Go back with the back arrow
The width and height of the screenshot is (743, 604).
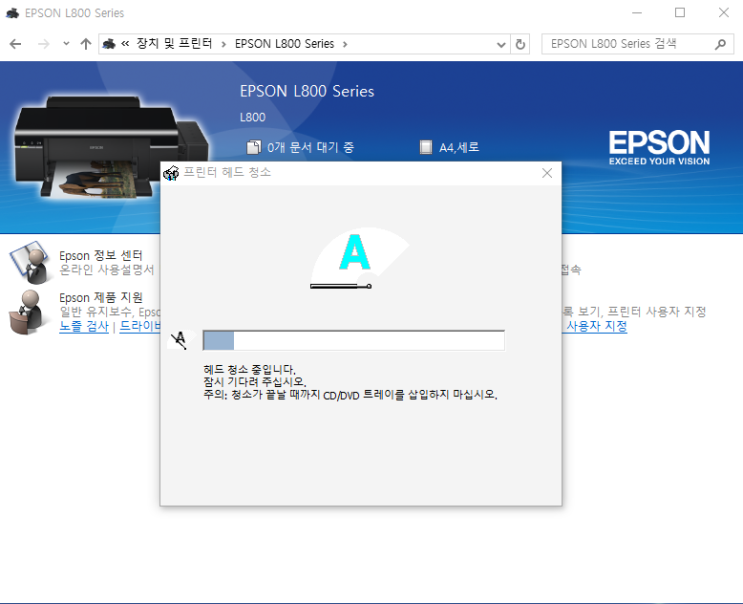[x=16, y=44]
